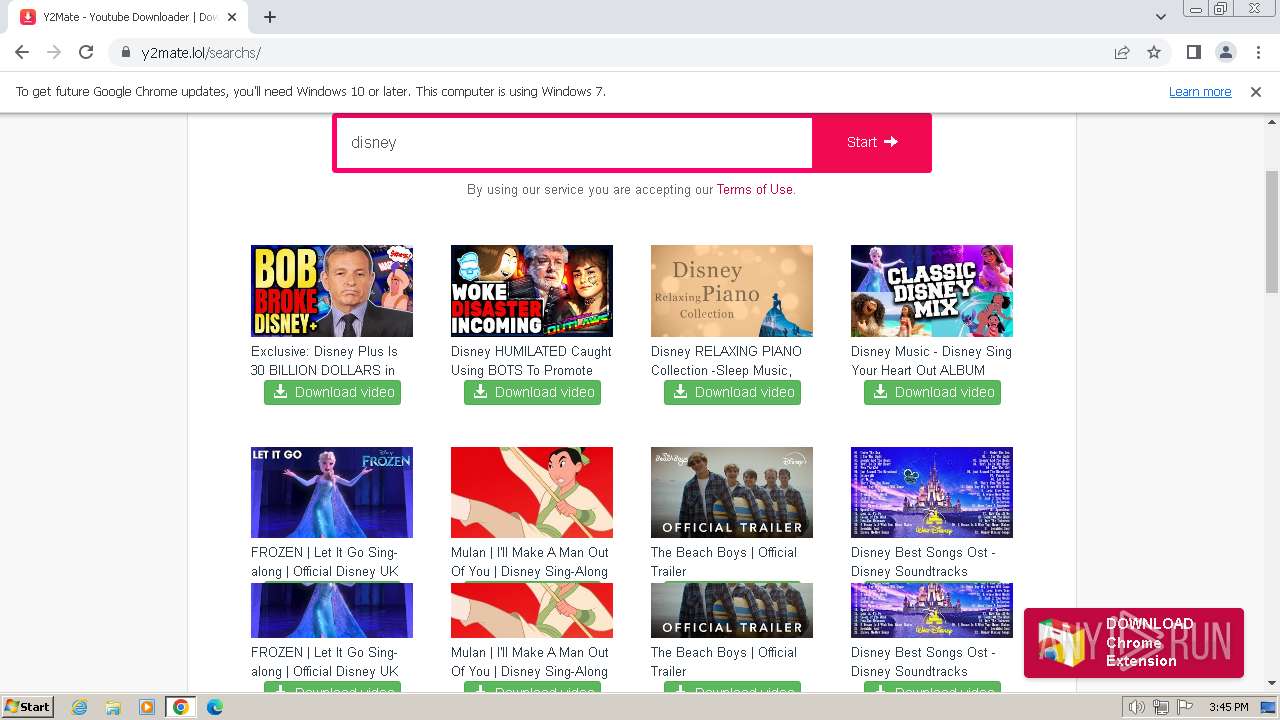Open Chrome profile avatar
This screenshot has width=1280, height=720.
(1225, 53)
